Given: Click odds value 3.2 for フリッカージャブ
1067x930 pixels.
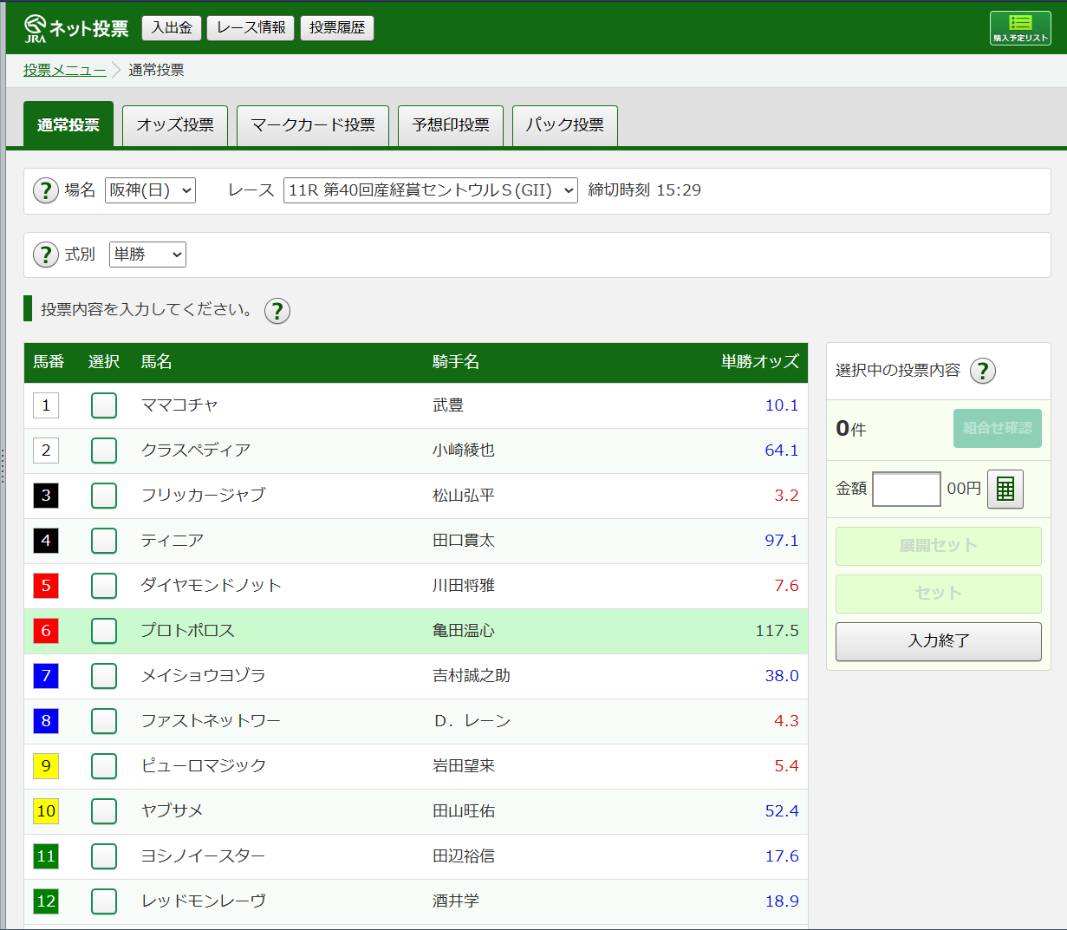Looking at the screenshot, I should [786, 495].
